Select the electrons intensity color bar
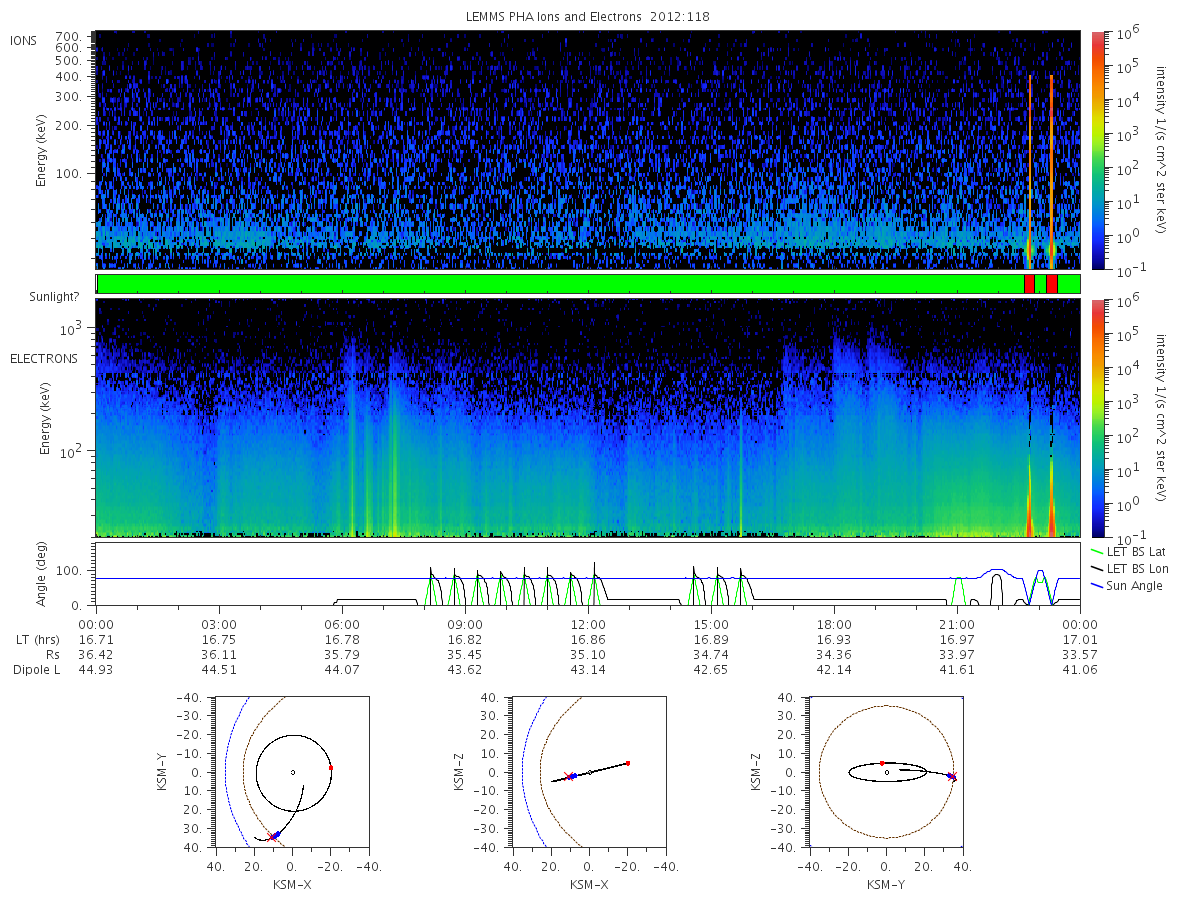Screen dimensions: 1200x900 click(1097, 418)
